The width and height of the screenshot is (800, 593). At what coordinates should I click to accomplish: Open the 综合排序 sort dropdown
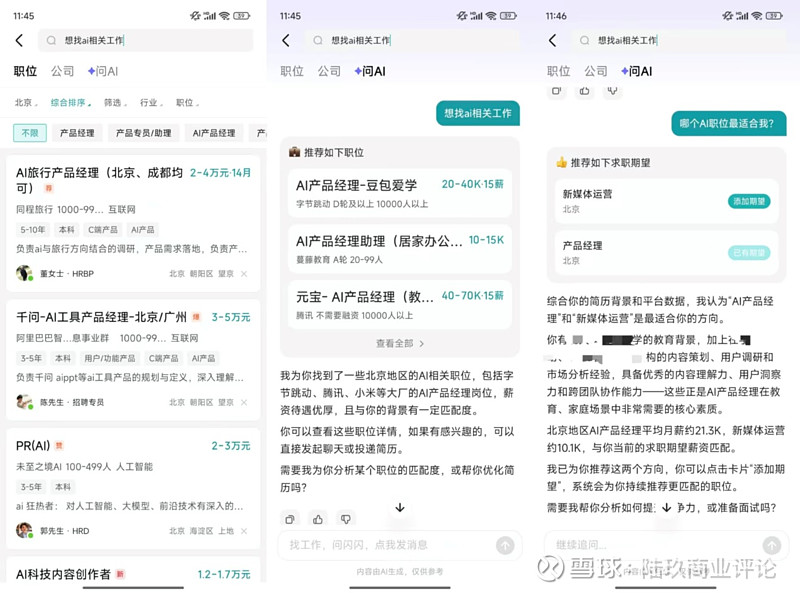70,103
